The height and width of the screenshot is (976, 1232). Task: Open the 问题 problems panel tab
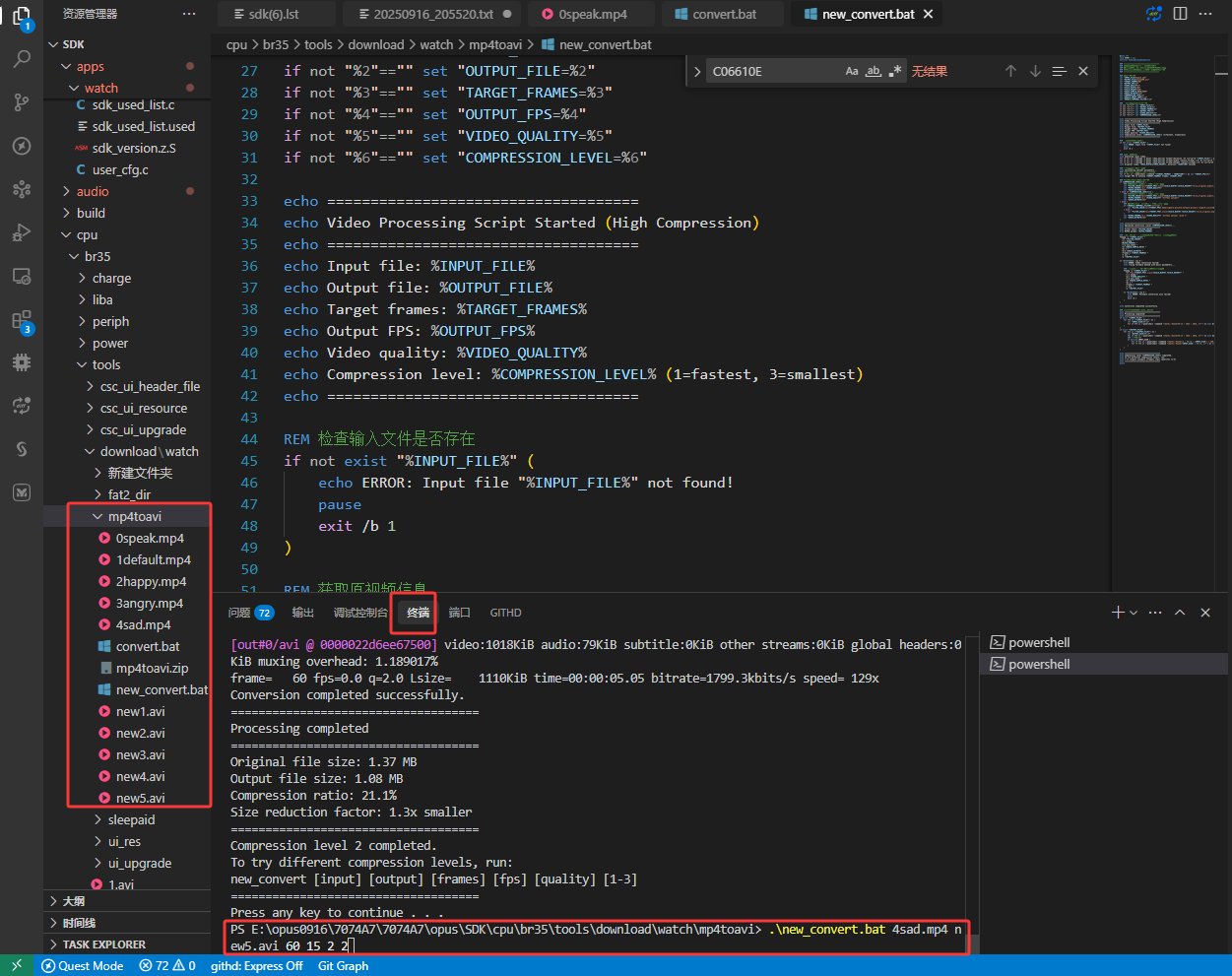pyautogui.click(x=251, y=613)
